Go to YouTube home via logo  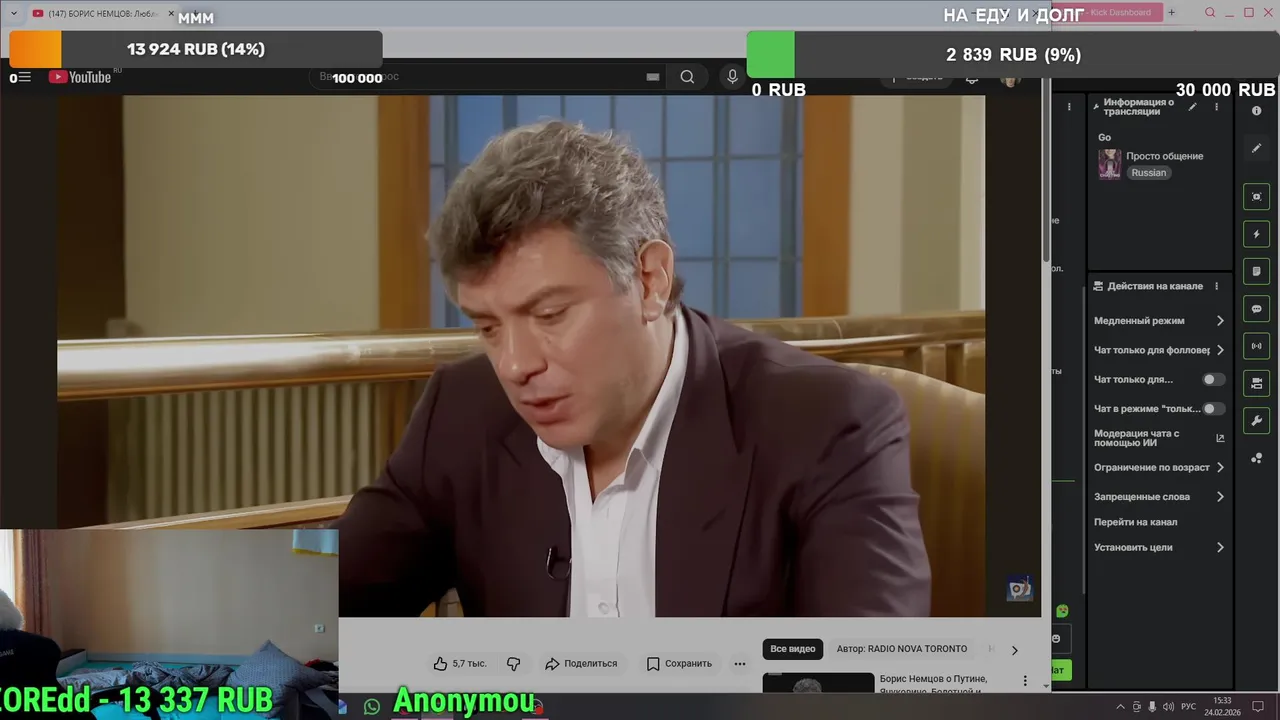point(80,77)
